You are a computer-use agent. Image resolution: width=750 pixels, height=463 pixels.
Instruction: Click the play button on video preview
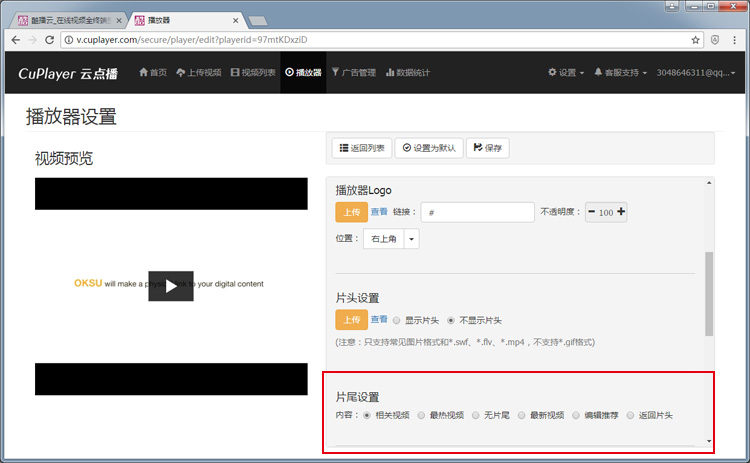171,285
